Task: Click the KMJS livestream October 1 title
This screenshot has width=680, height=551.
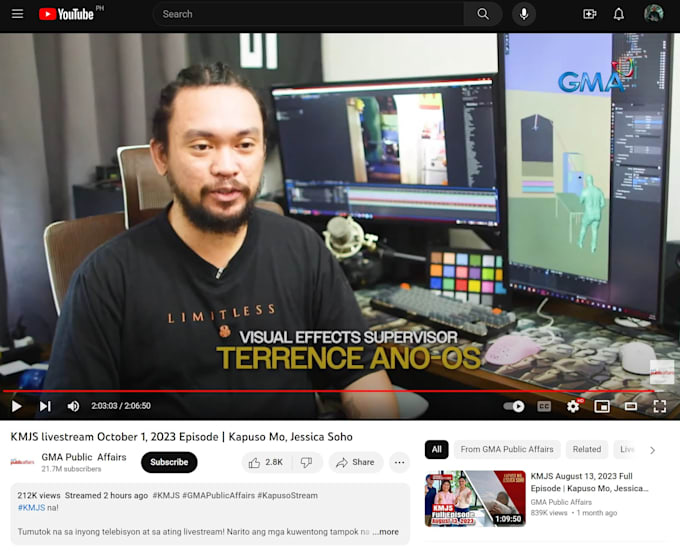Action: tap(181, 437)
